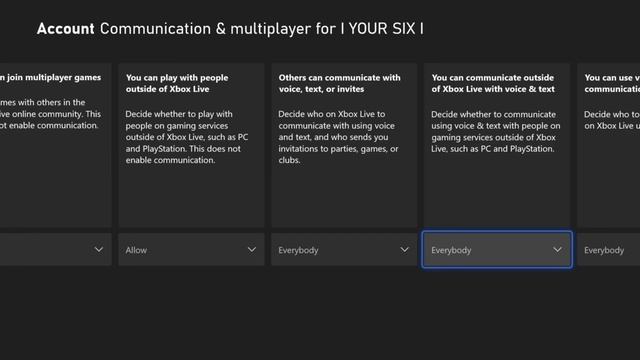Viewport: 640px width, 360px height.
Task: Open the highlighted Everybody dropdown for outside Xbox Live communication
Action: (x=497, y=249)
